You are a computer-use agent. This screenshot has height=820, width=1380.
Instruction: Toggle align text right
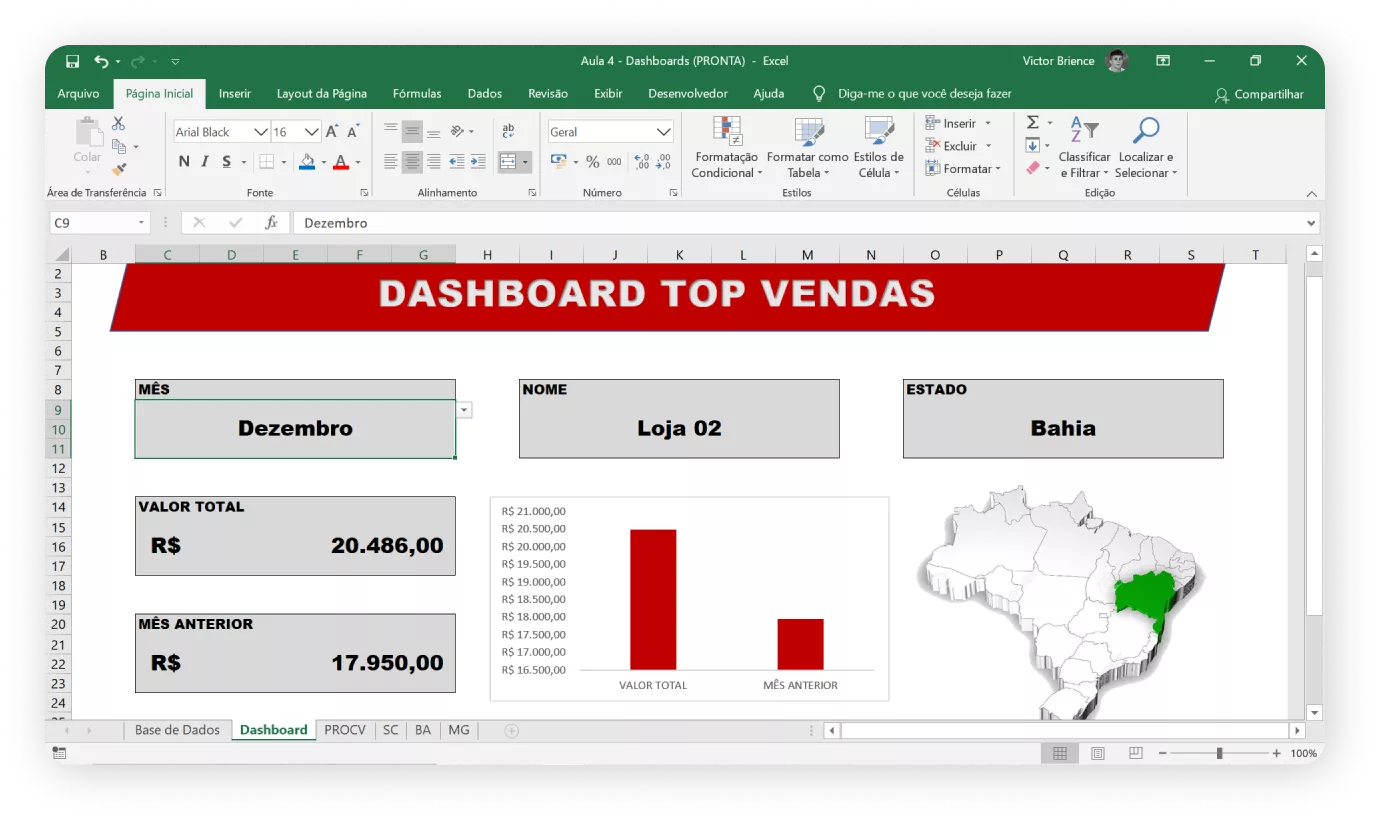pyautogui.click(x=433, y=161)
